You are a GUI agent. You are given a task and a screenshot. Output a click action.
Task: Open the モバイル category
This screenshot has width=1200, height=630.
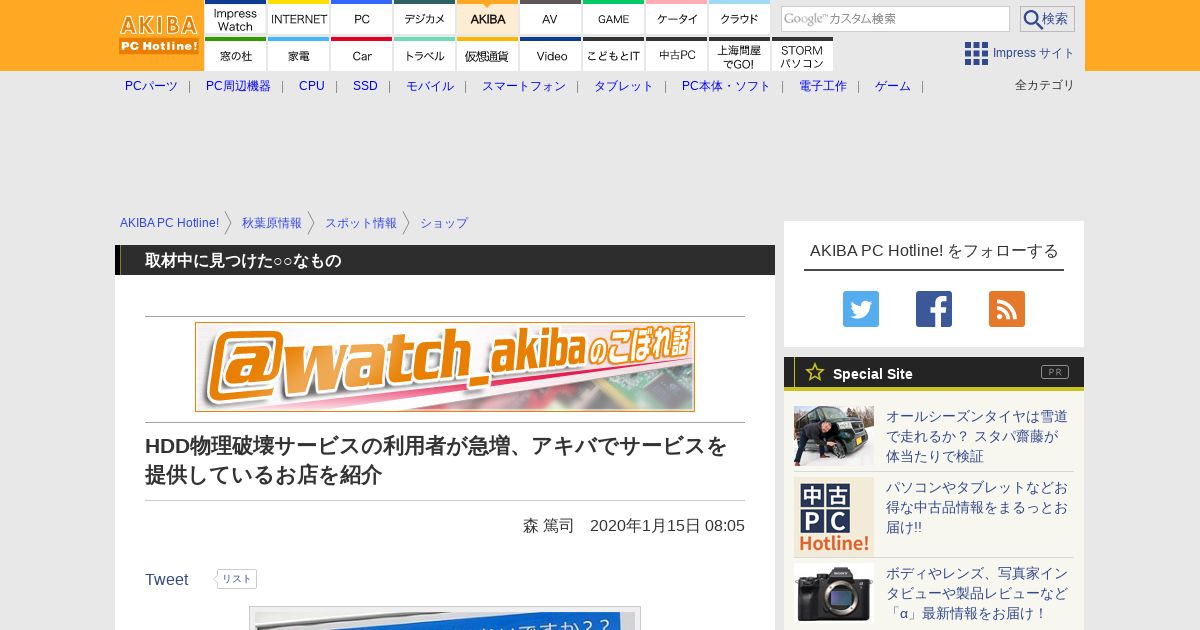[x=430, y=86]
